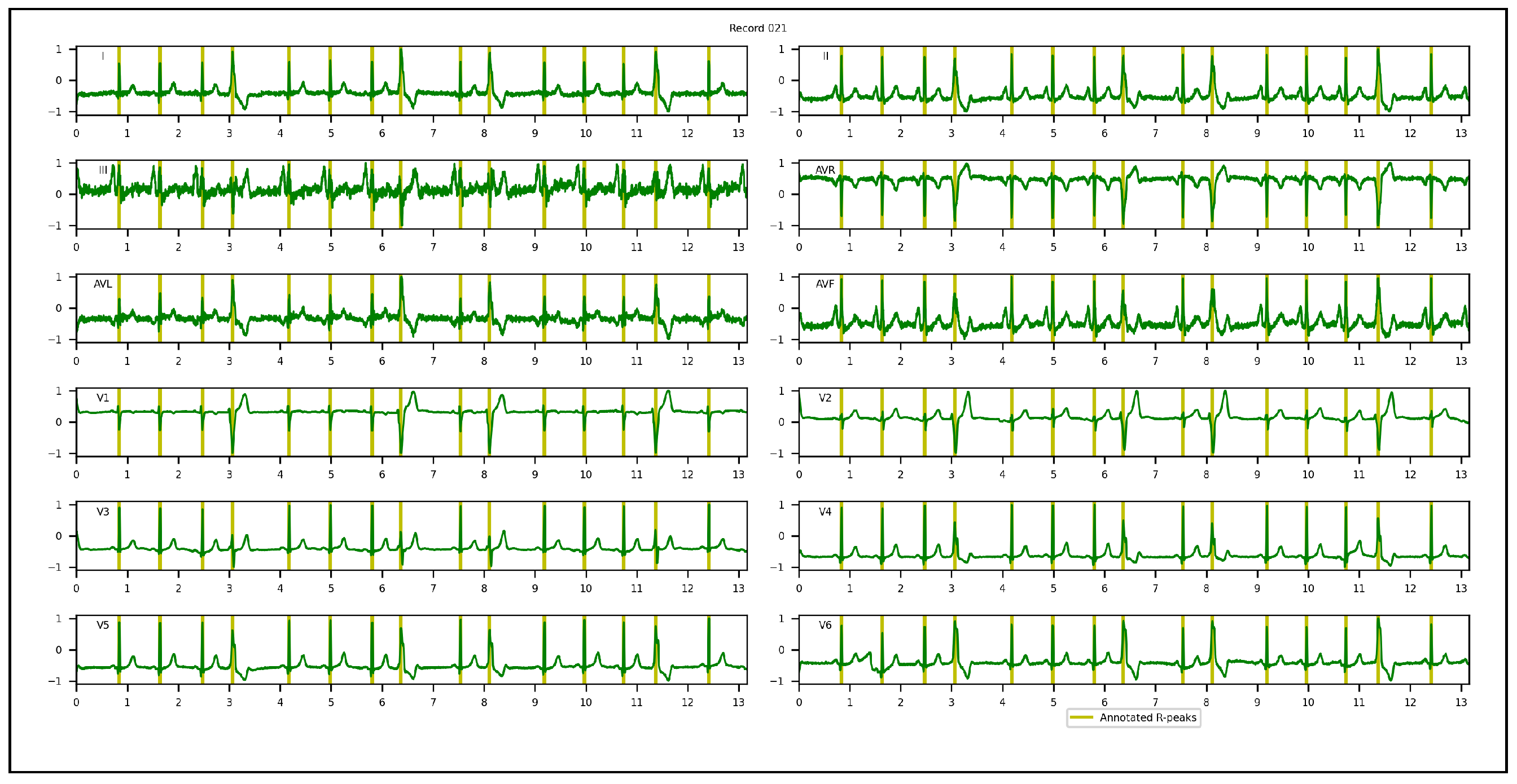Viewport: 1517px width, 784px height.
Task: Click the 'AVF' lead label
Action: (x=825, y=284)
